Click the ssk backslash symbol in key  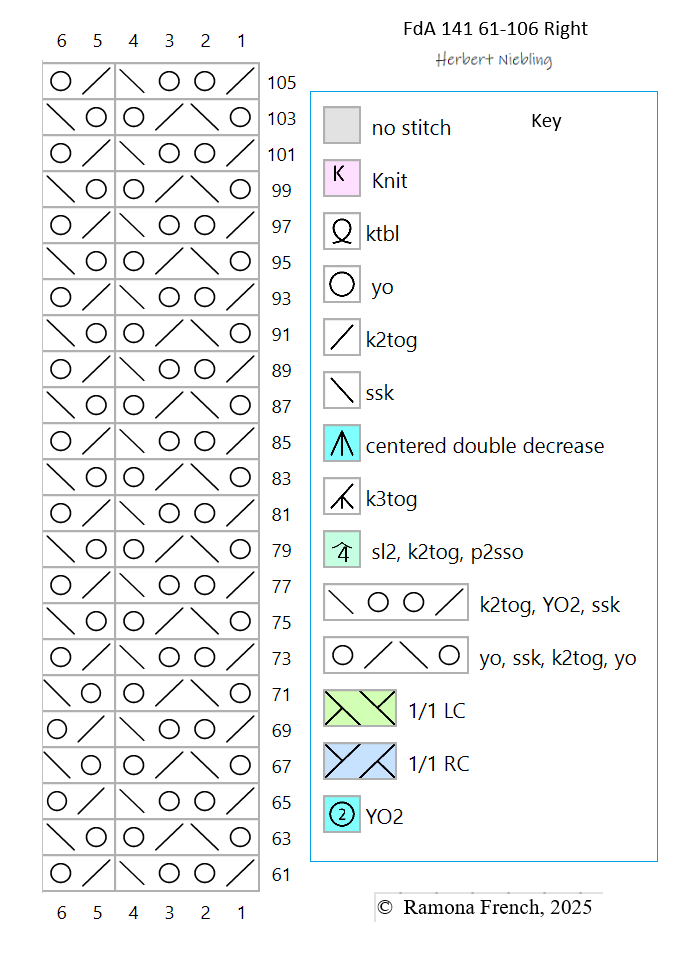click(x=341, y=391)
